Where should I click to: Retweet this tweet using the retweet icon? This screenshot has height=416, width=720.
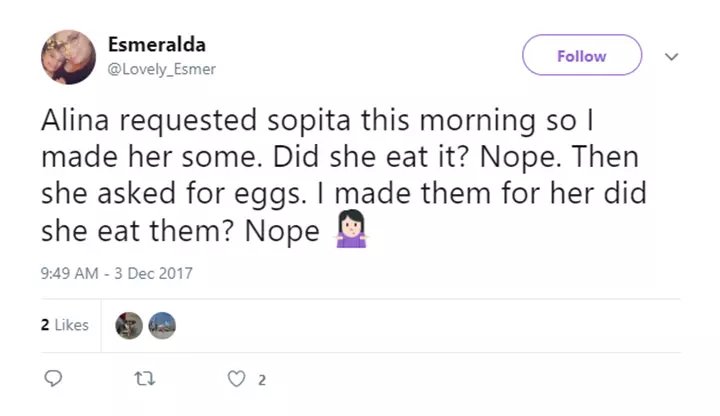[x=143, y=379]
